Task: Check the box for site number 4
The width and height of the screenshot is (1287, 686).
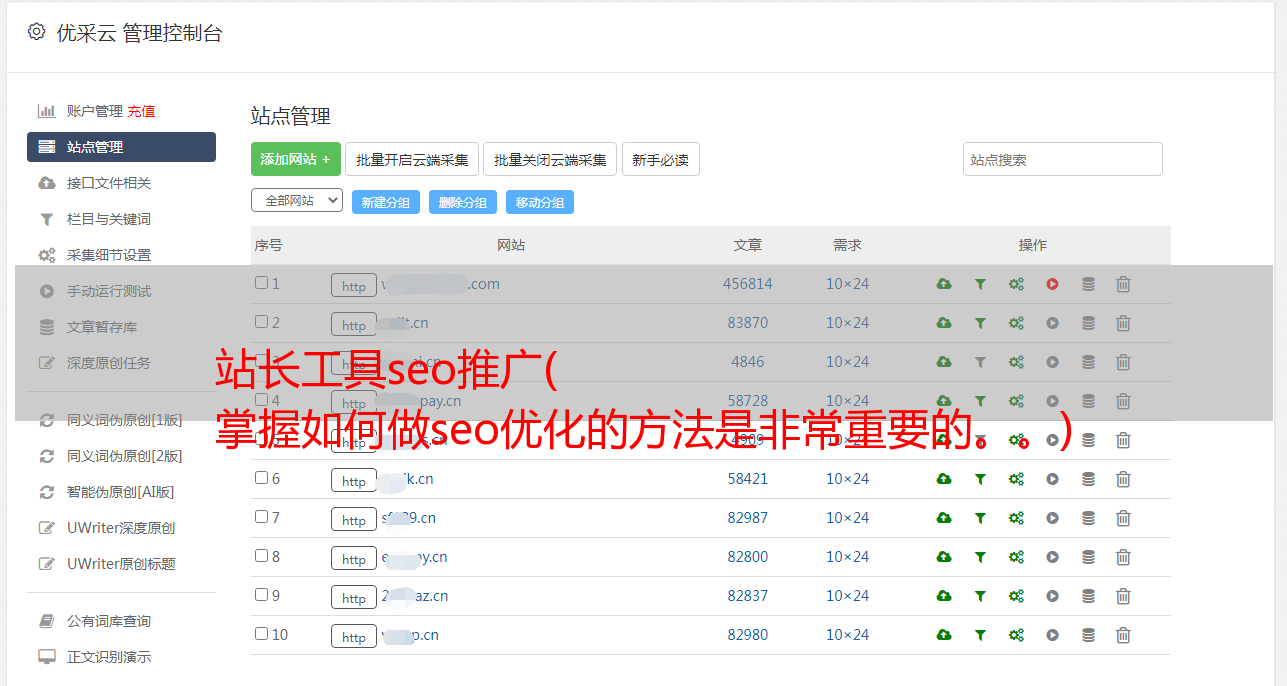Action: point(261,400)
